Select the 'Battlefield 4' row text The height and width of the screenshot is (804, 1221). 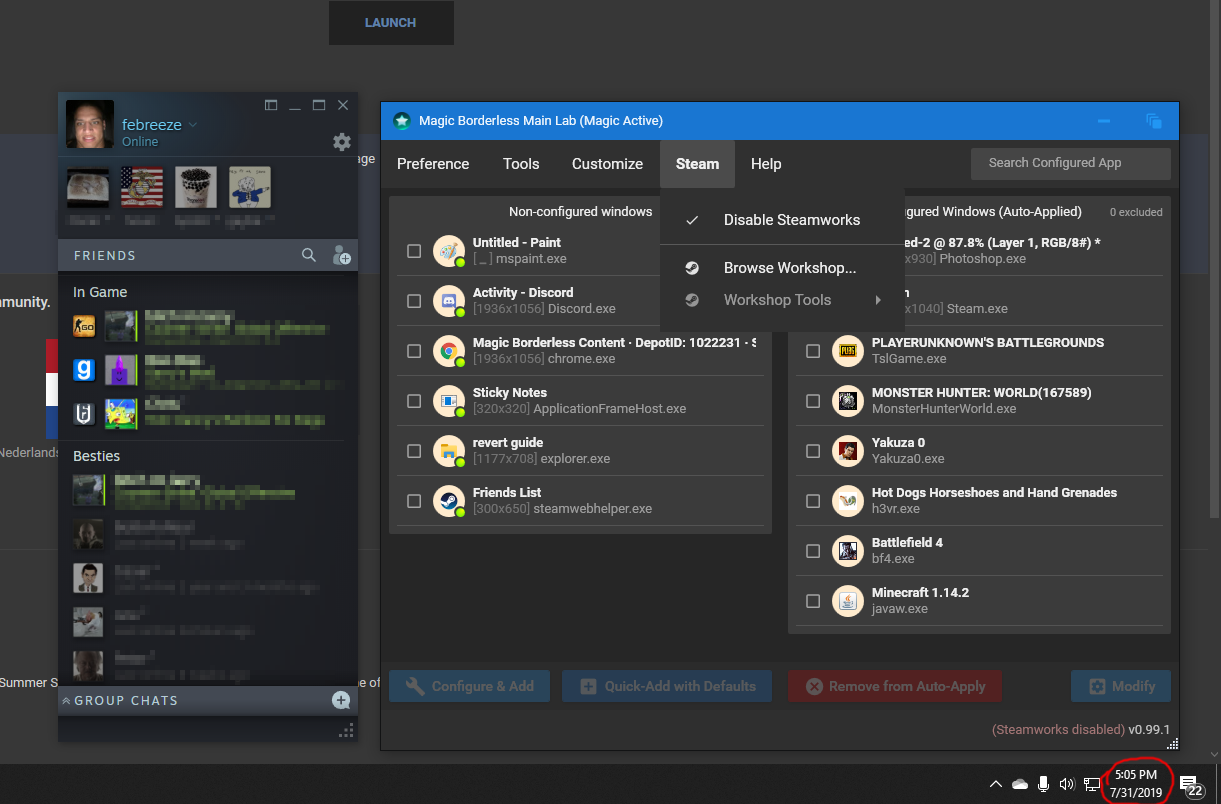point(907,543)
